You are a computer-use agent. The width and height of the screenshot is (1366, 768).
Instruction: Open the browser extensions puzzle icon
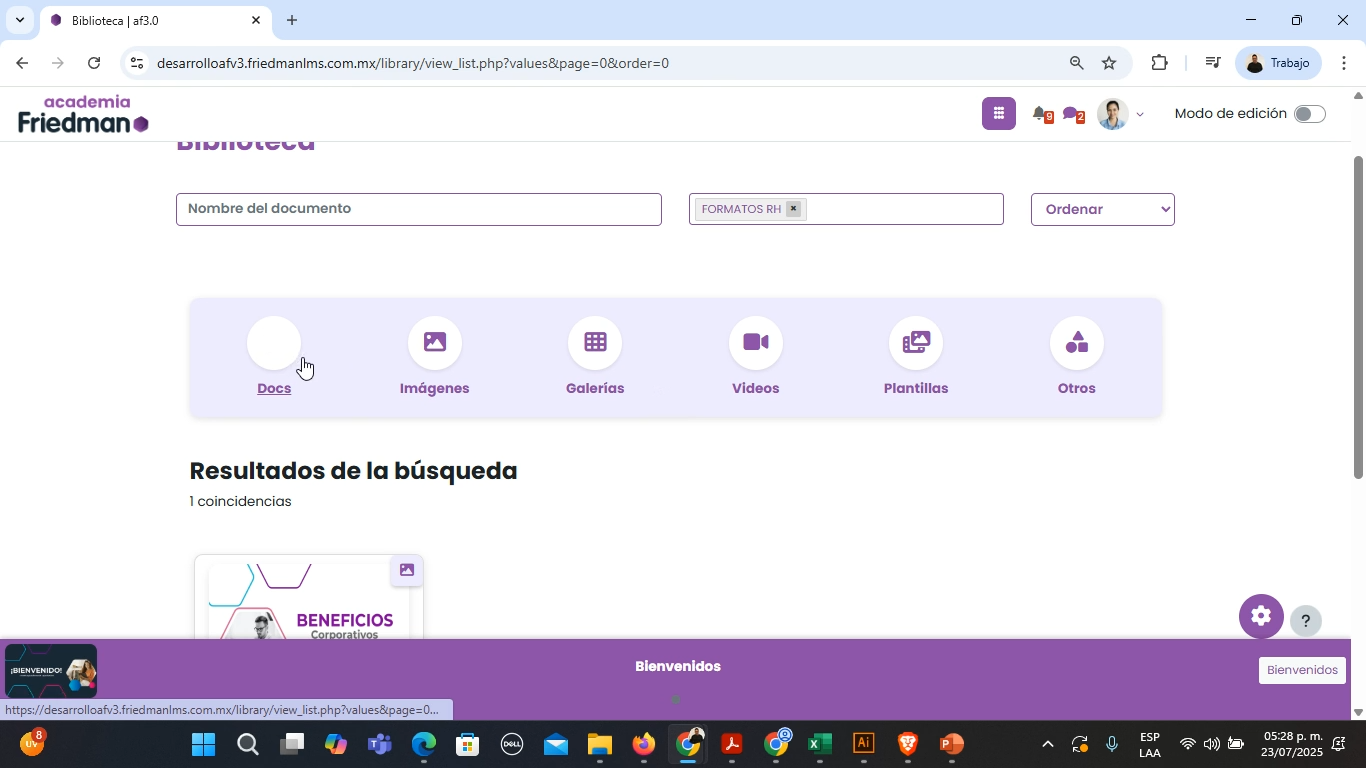point(1159,63)
